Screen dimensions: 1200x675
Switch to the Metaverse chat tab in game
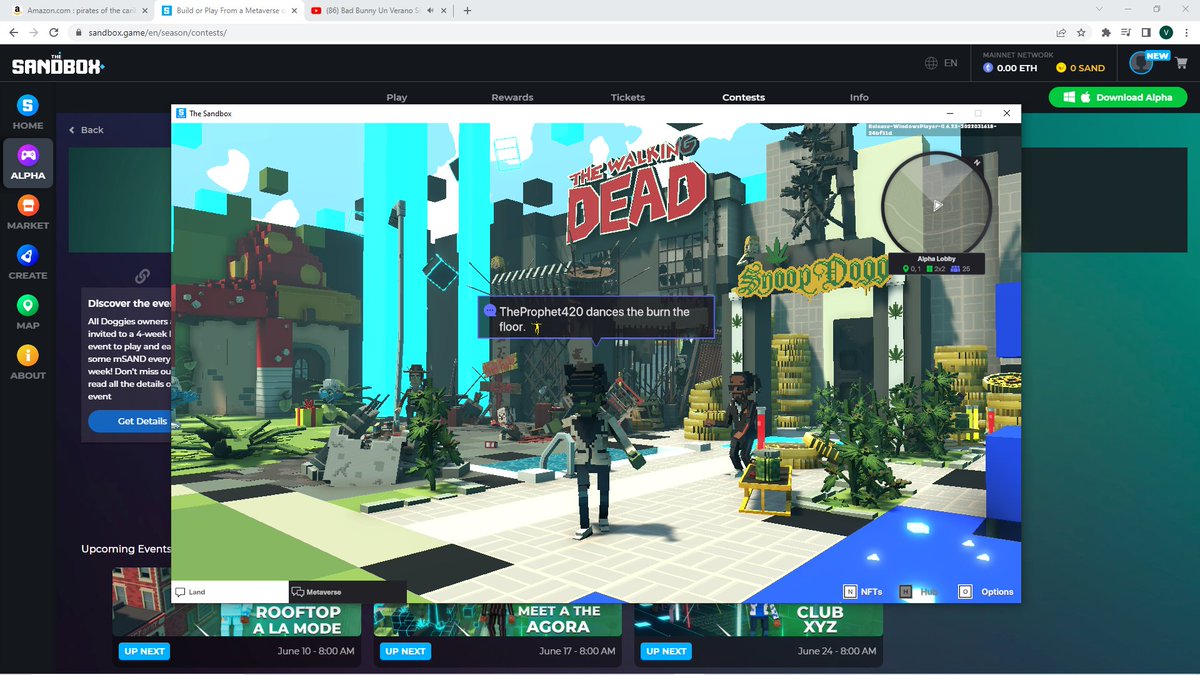point(348,592)
